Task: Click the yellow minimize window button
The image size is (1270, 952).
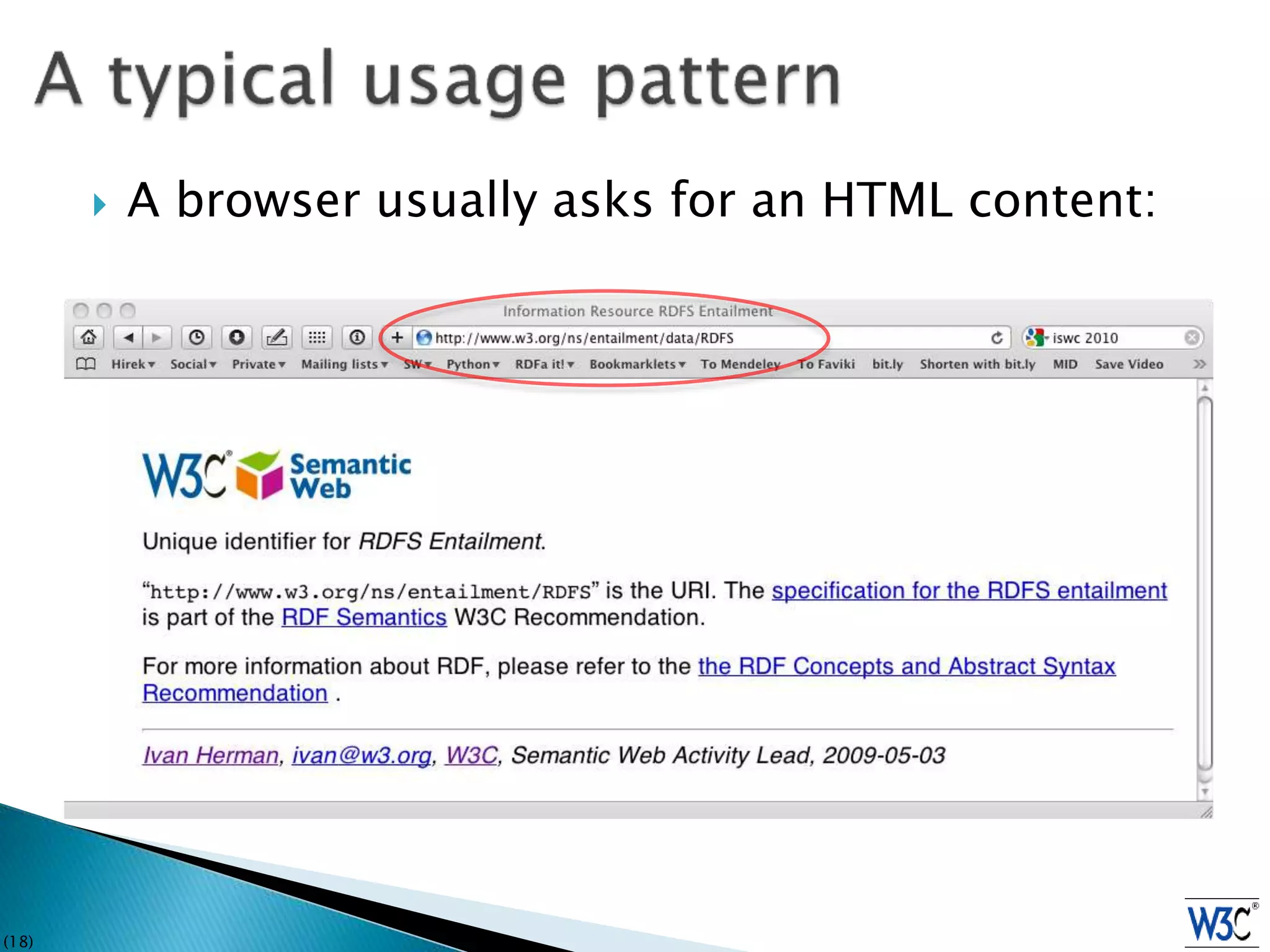Action: click(104, 310)
